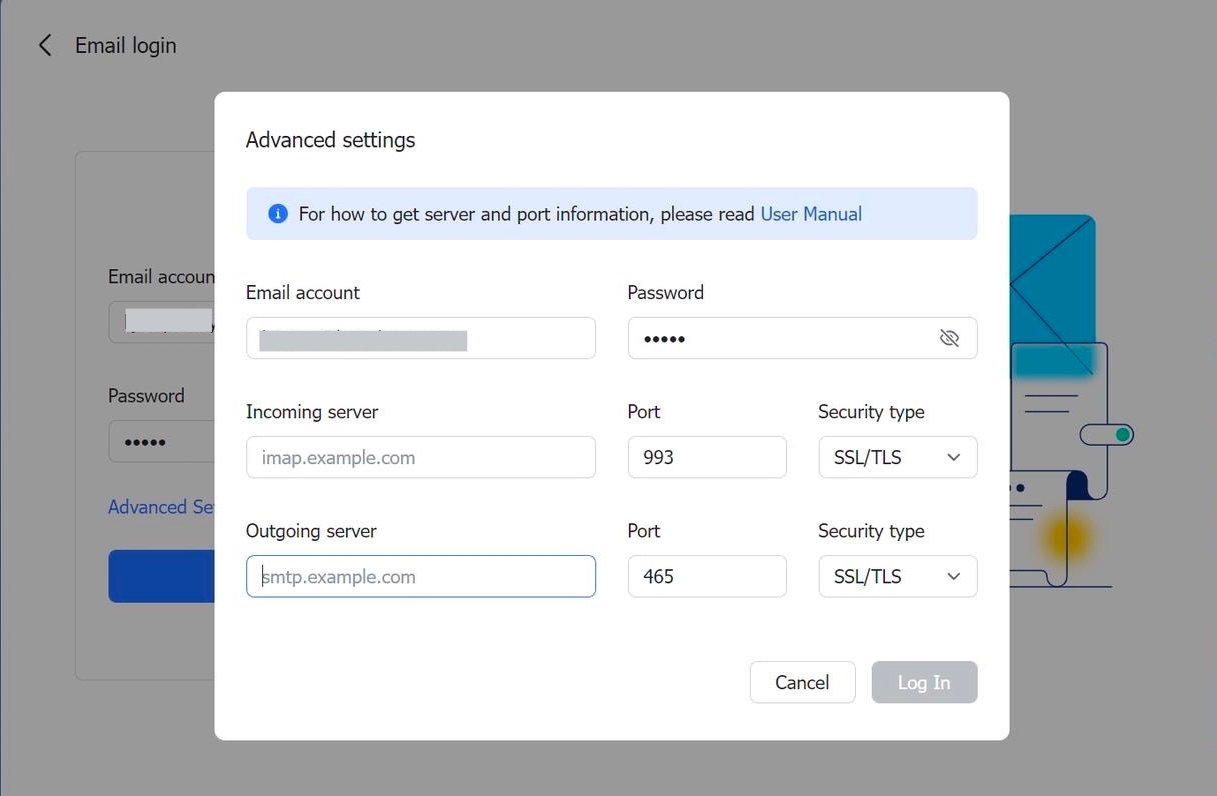Click the Outgoing server smtp.example.com field
The image size is (1217, 796).
tap(420, 576)
